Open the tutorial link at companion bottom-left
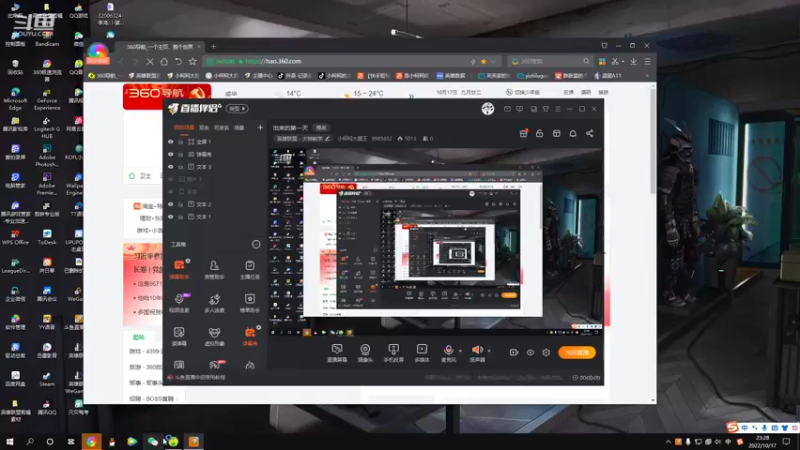The height and width of the screenshot is (450, 800). 199,378
